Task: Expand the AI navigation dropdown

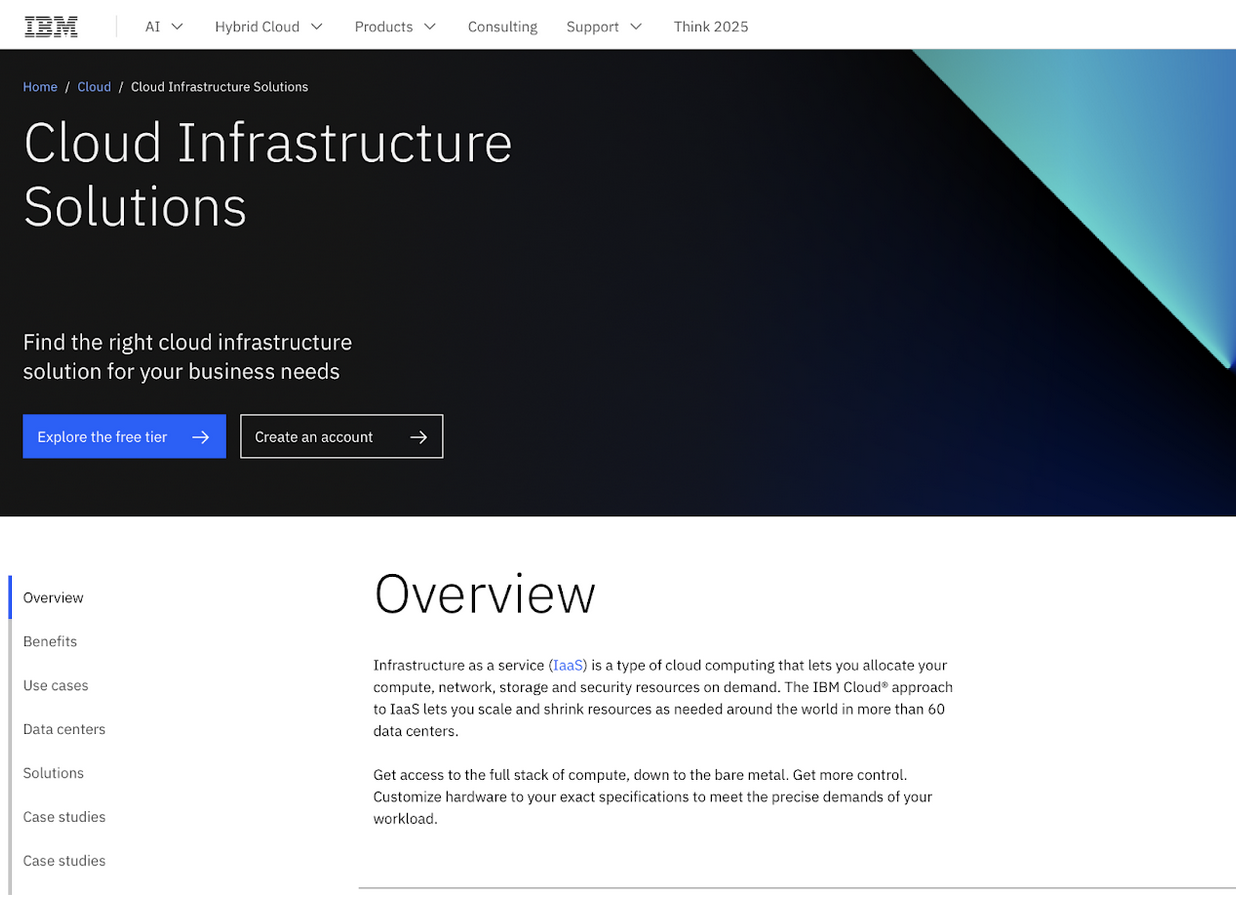Action: [176, 27]
